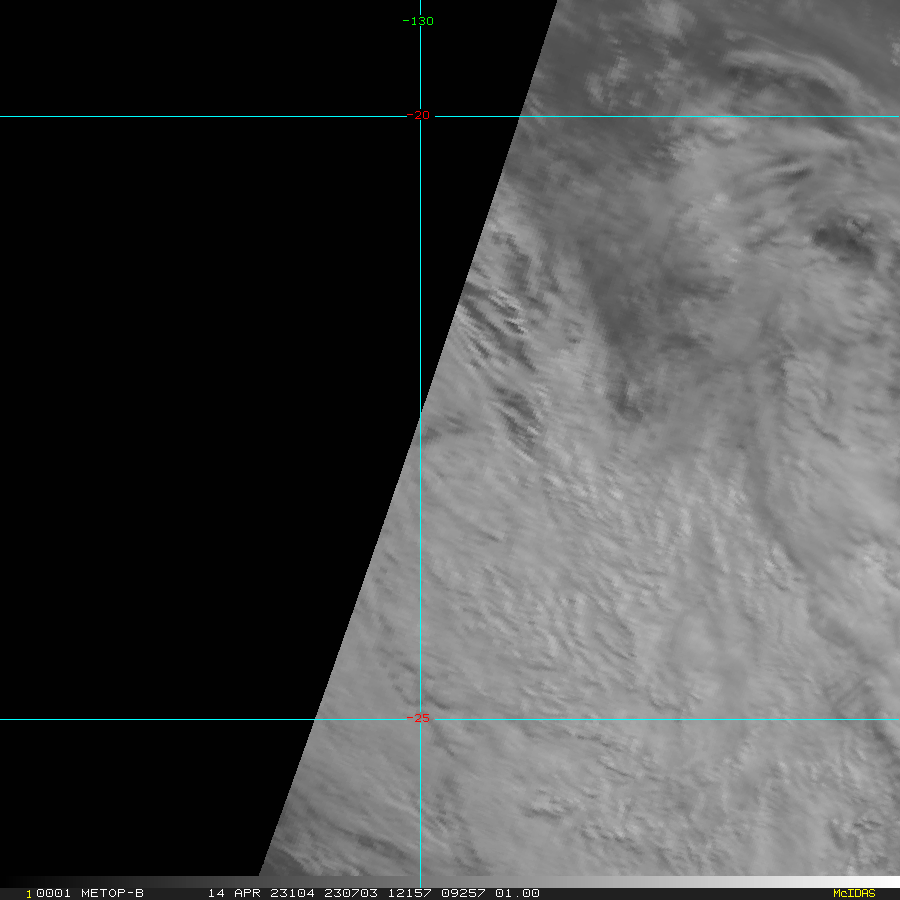
Task: Click where -130 line crosses -25 line
Action: [420, 718]
